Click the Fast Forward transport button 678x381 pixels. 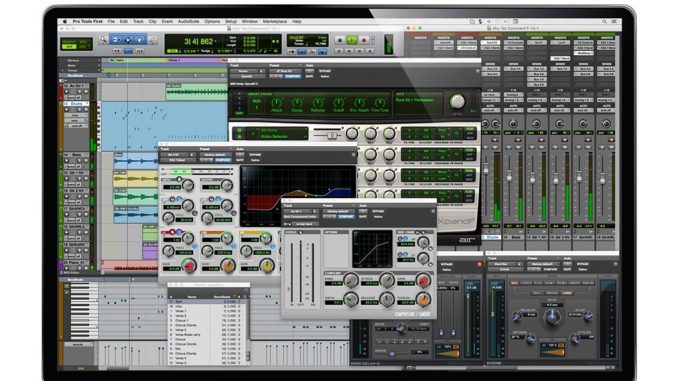tap(360, 51)
